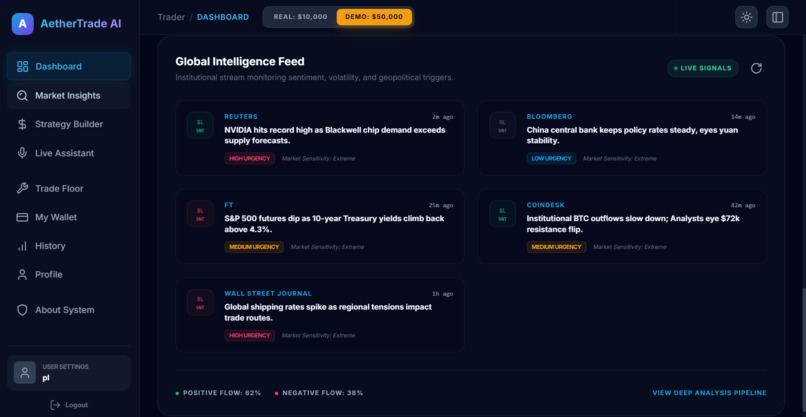Image resolution: width=806 pixels, height=417 pixels.
Task: Click the sentiment badge on the Wall Street Journal card
Action: [200, 302]
